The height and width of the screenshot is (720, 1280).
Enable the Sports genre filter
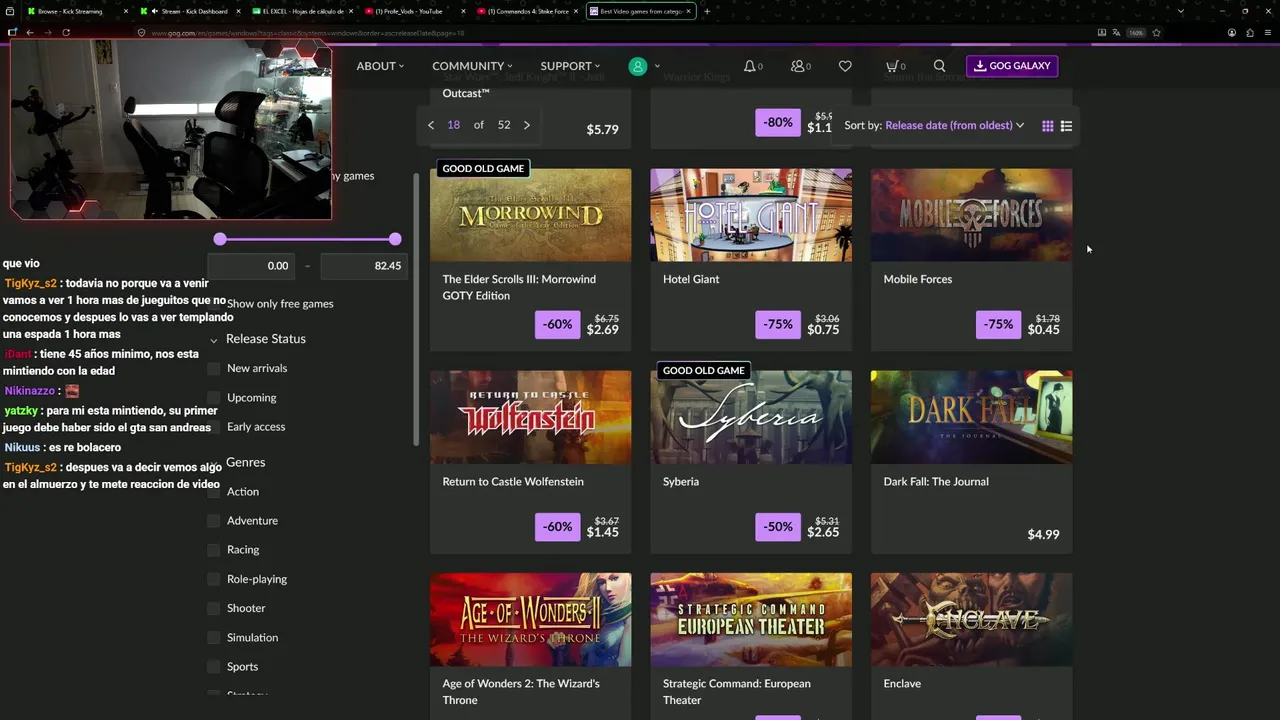(213, 667)
